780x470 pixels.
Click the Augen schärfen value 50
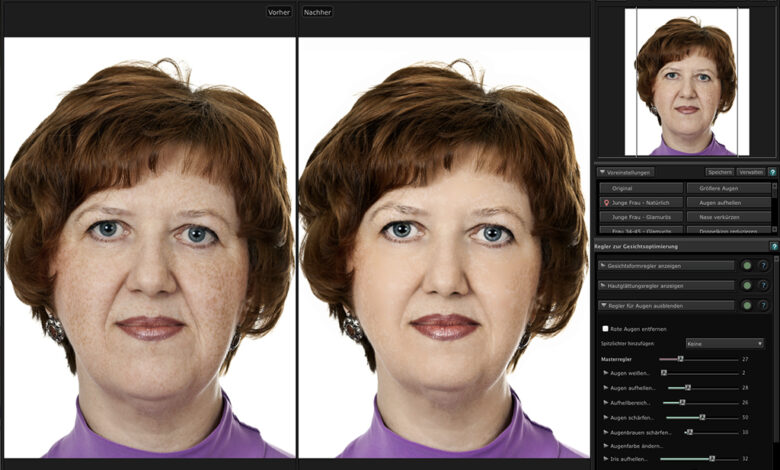[745, 417]
